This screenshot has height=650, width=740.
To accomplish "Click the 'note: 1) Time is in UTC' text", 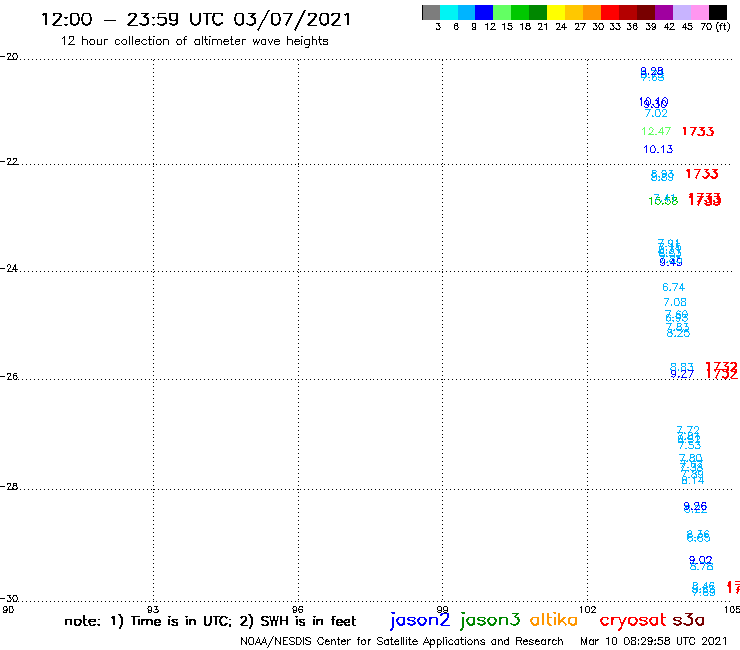I will click(148, 621).
